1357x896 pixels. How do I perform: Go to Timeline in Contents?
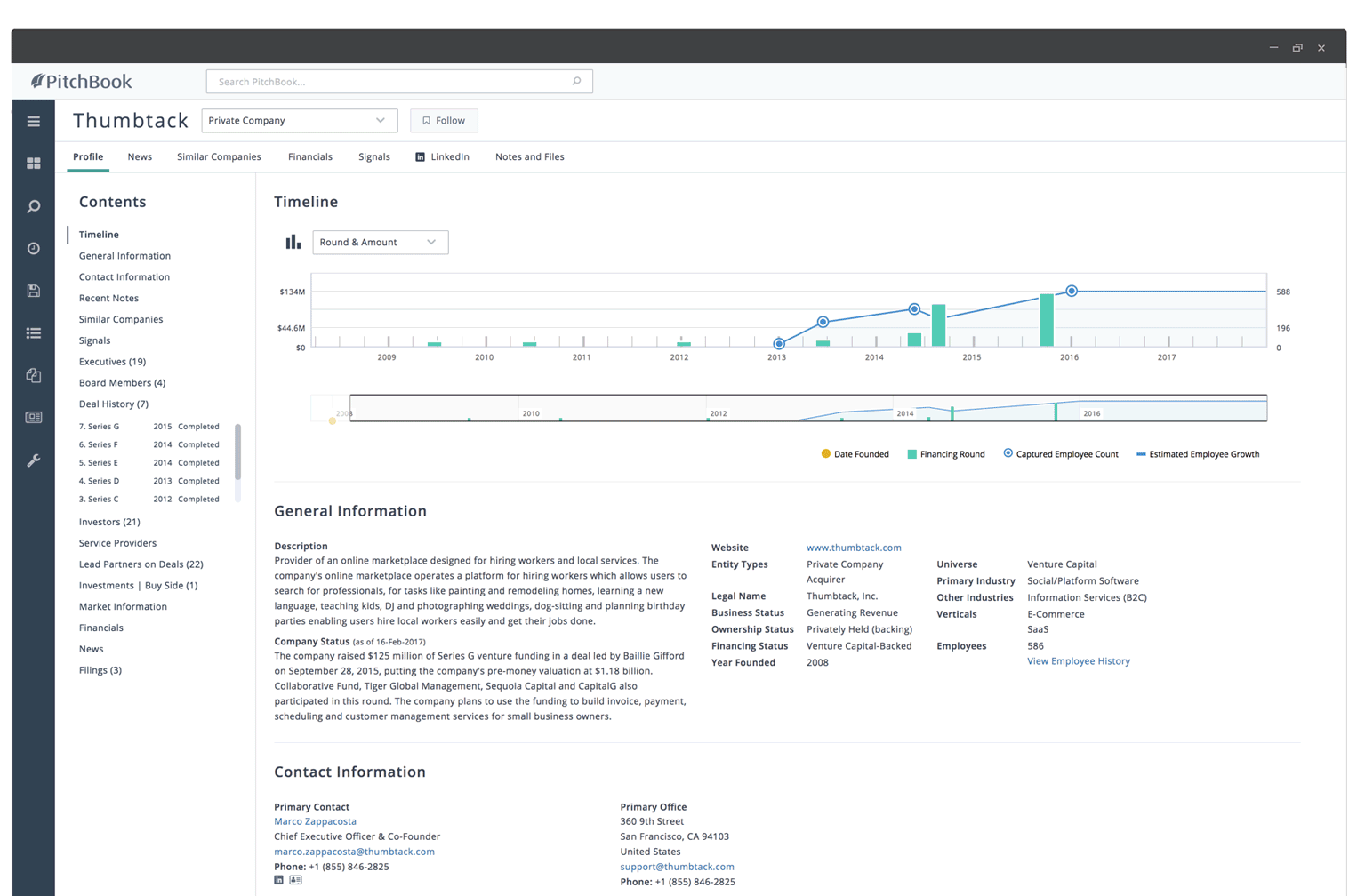click(99, 235)
